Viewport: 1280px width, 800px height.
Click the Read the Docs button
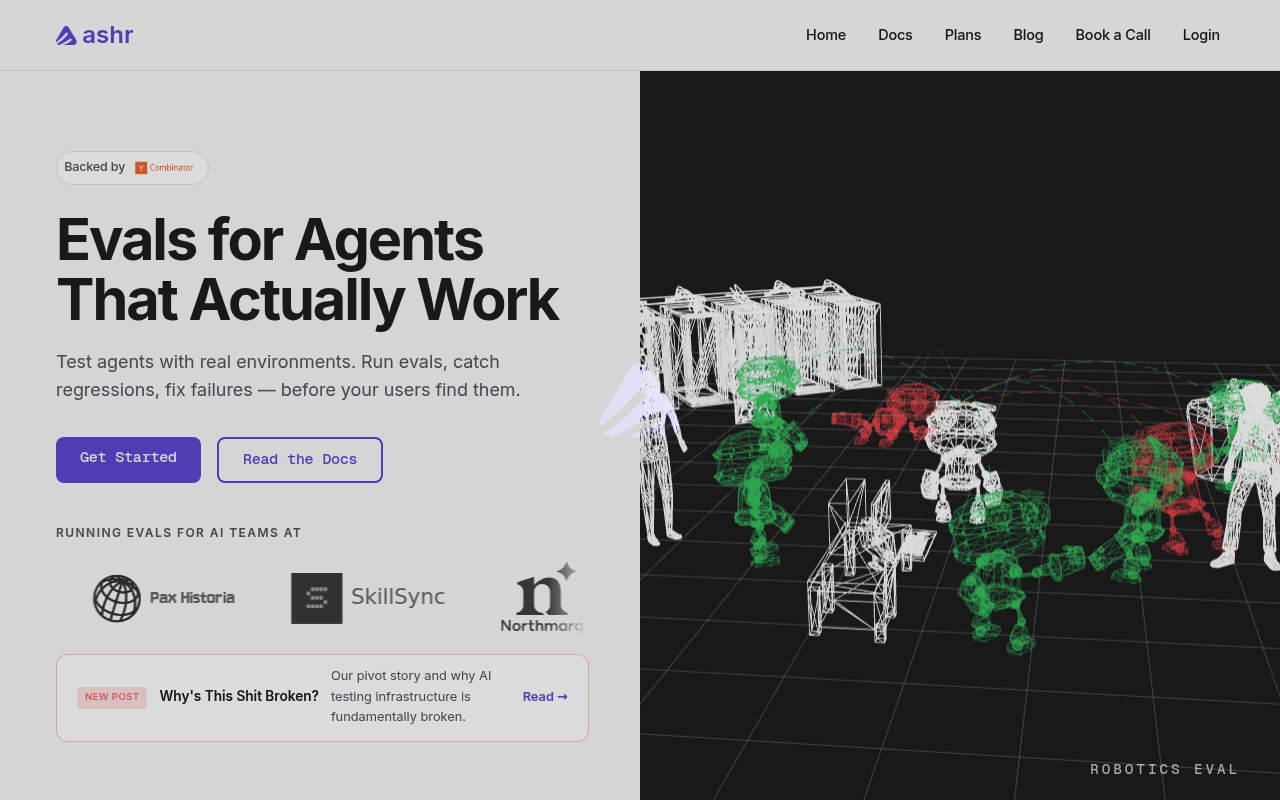click(300, 460)
